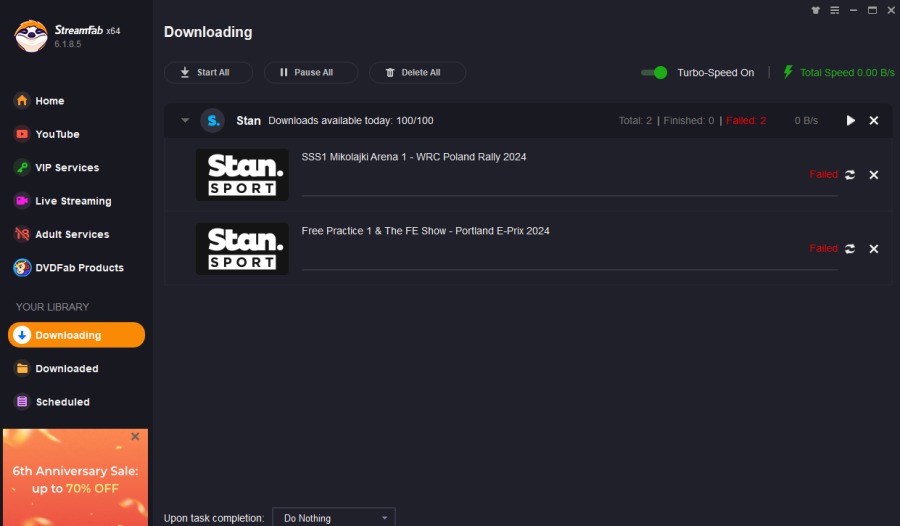Click the SSS1 Mikolajki Arena thumbnail
Screen dimensions: 900x526
tap(242, 175)
